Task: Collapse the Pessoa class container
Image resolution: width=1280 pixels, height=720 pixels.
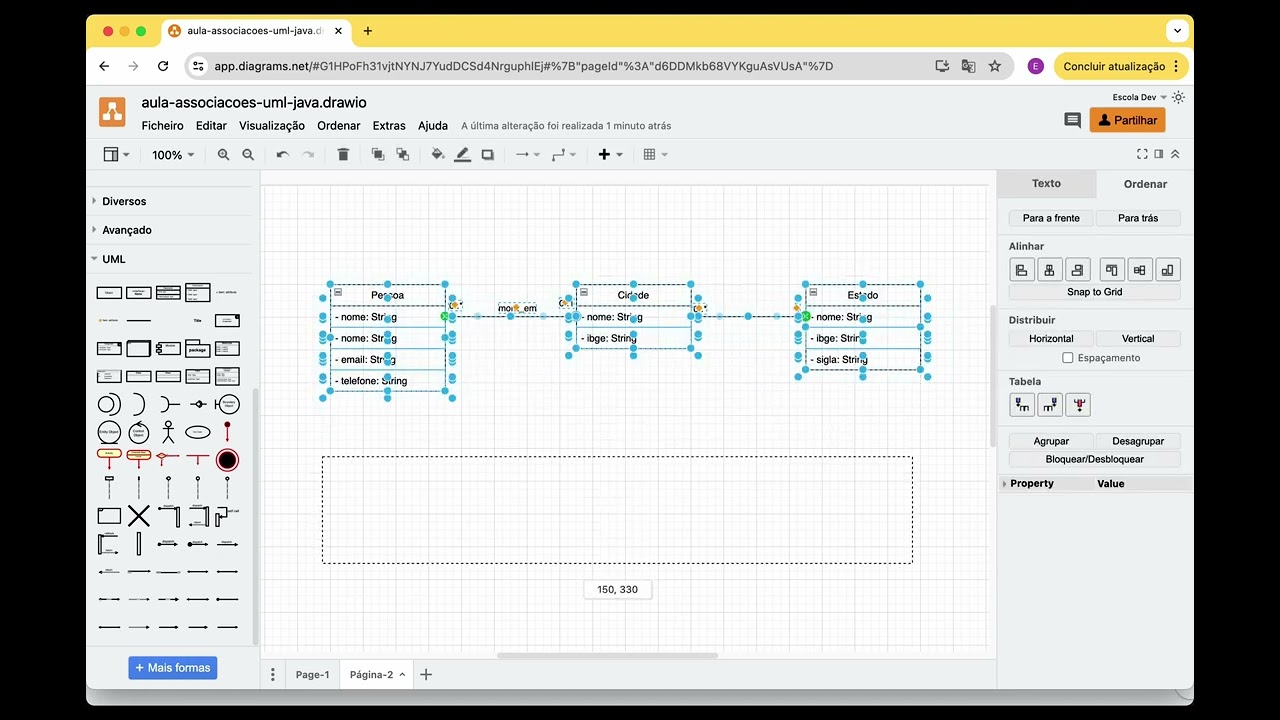Action: [x=338, y=292]
